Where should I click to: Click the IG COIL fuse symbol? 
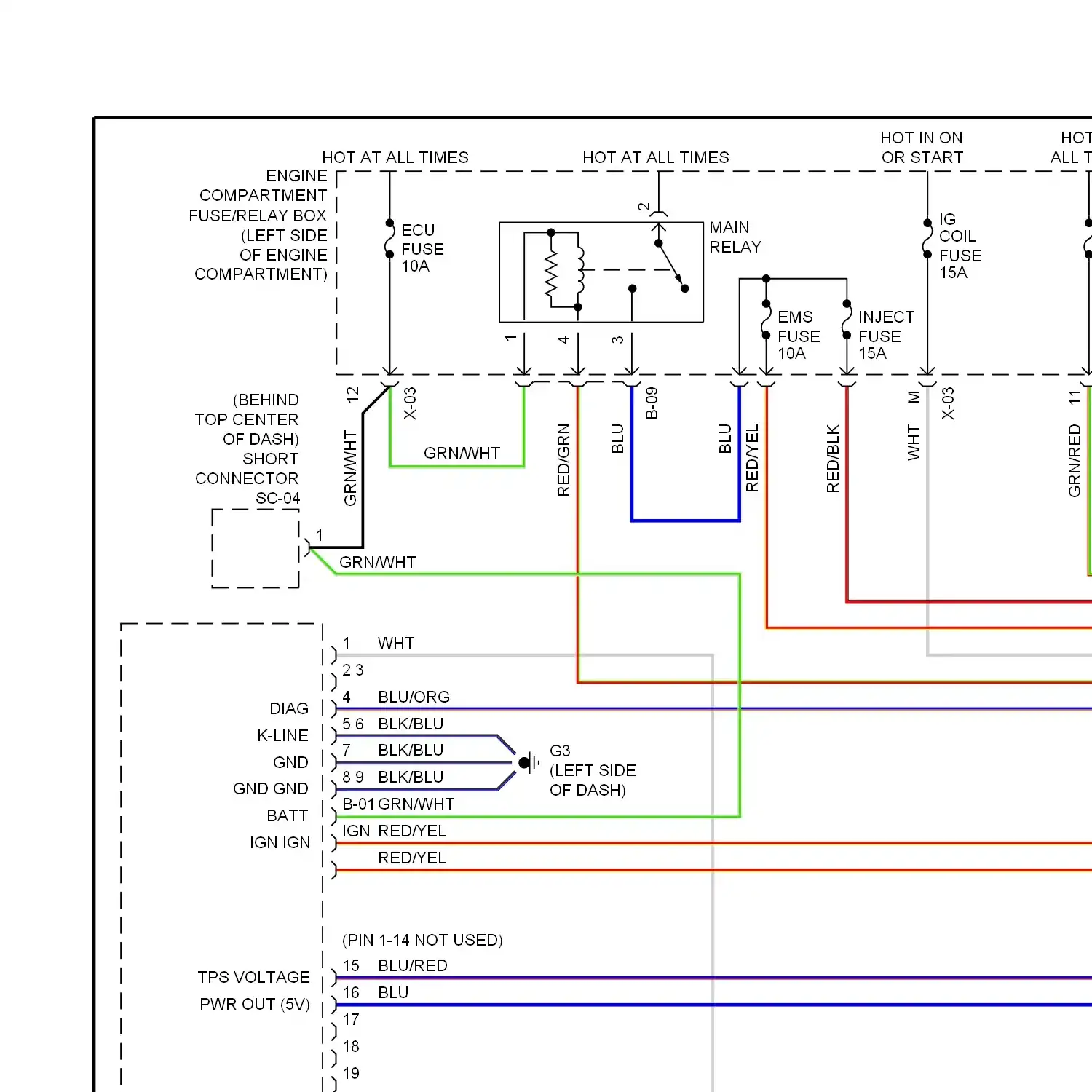click(x=927, y=239)
